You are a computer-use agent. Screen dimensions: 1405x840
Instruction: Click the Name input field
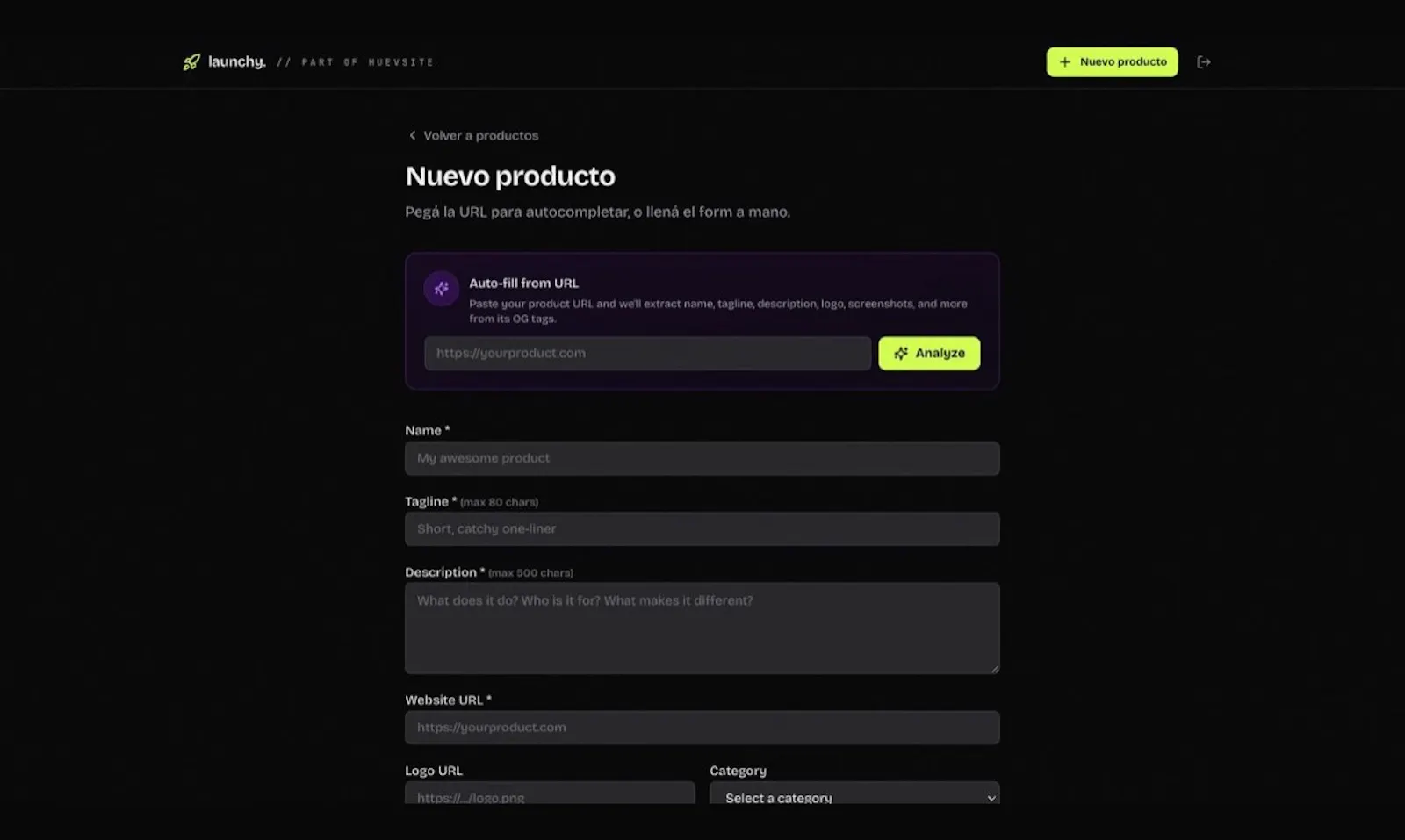(x=702, y=458)
